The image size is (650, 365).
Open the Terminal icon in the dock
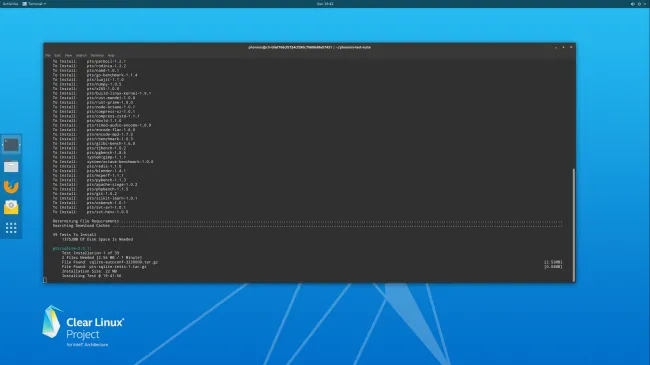coord(11,145)
